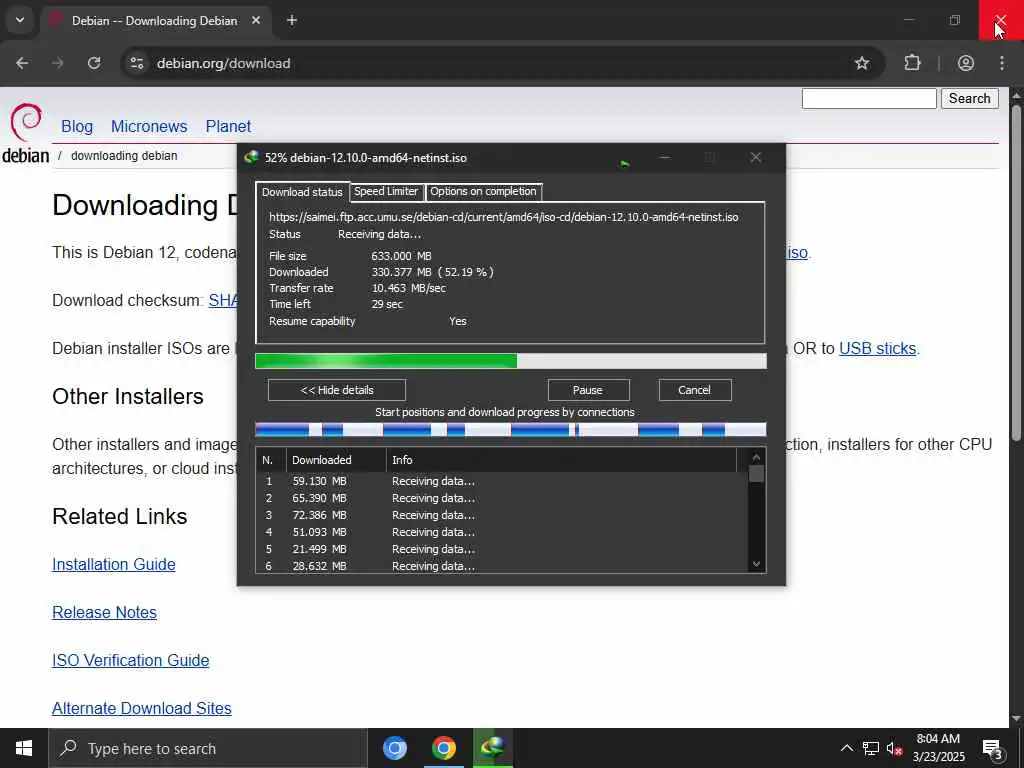The height and width of the screenshot is (768, 1024).
Task: Click the Info column header
Action: (562, 460)
